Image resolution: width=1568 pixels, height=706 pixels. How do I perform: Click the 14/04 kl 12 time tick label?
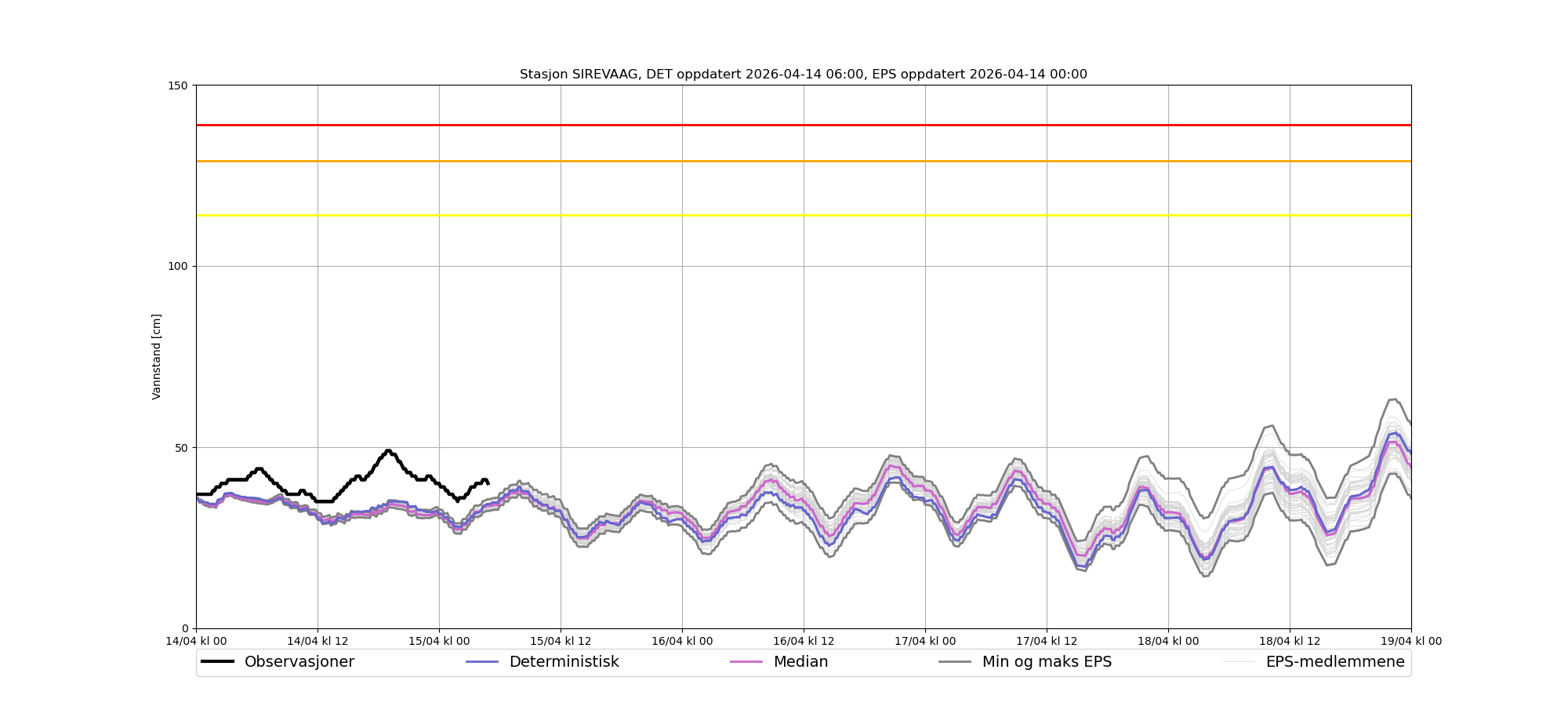(x=318, y=642)
